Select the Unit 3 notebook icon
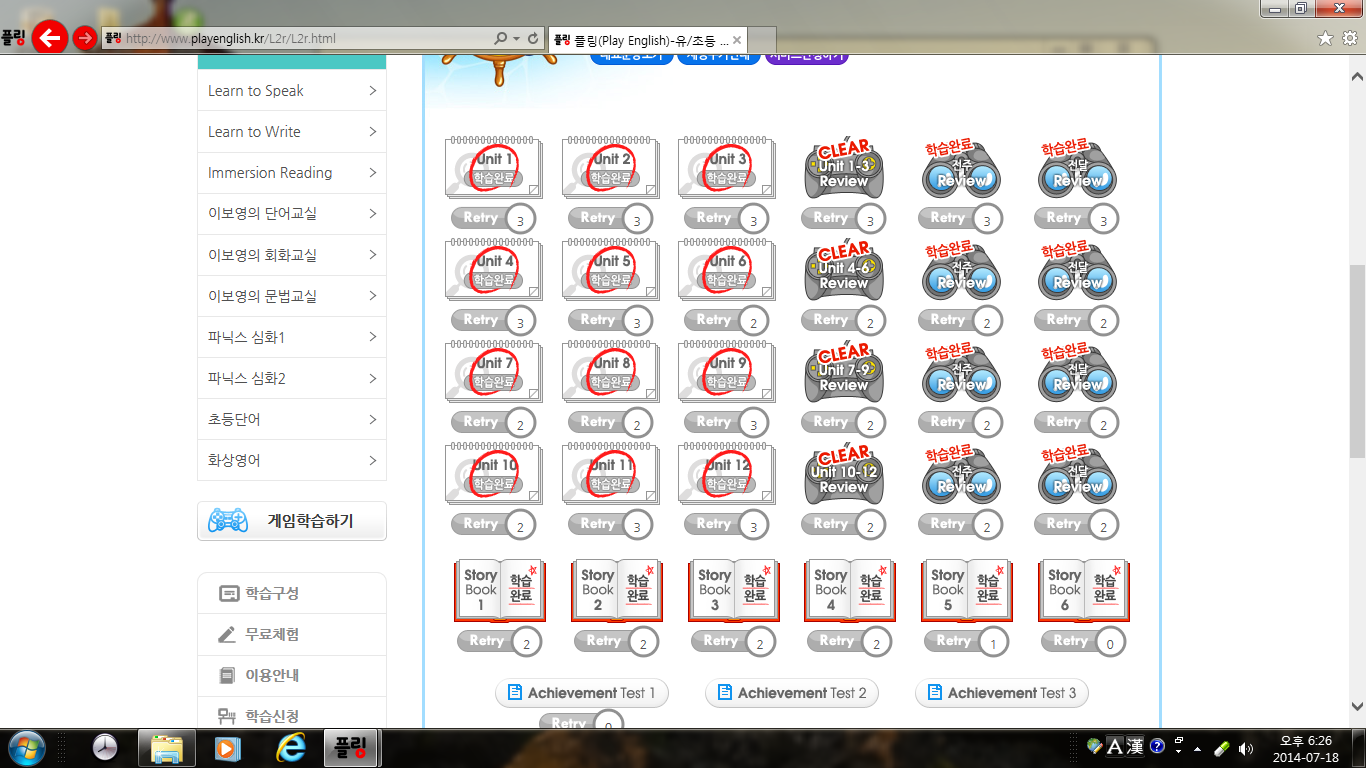The height and width of the screenshot is (768, 1366). pos(726,168)
